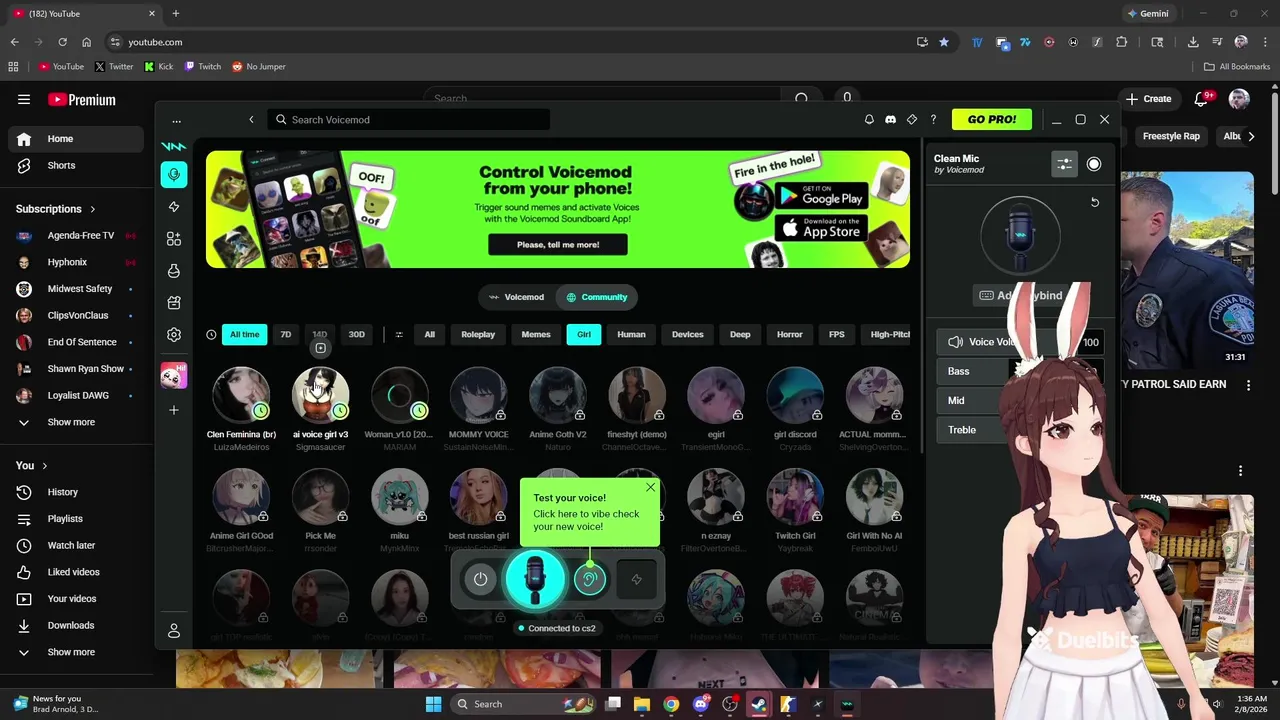Viewport: 1280px width, 720px height.
Task: Open the YouTube hamburger guide menu
Action: click(24, 99)
